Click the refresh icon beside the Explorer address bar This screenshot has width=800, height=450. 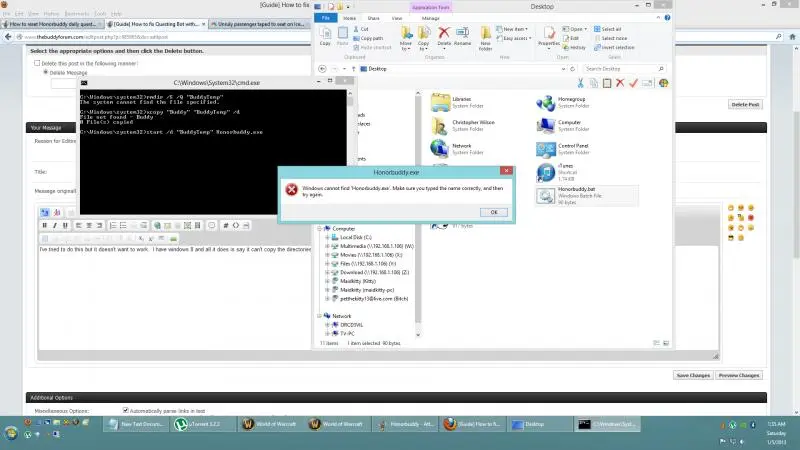coord(572,68)
